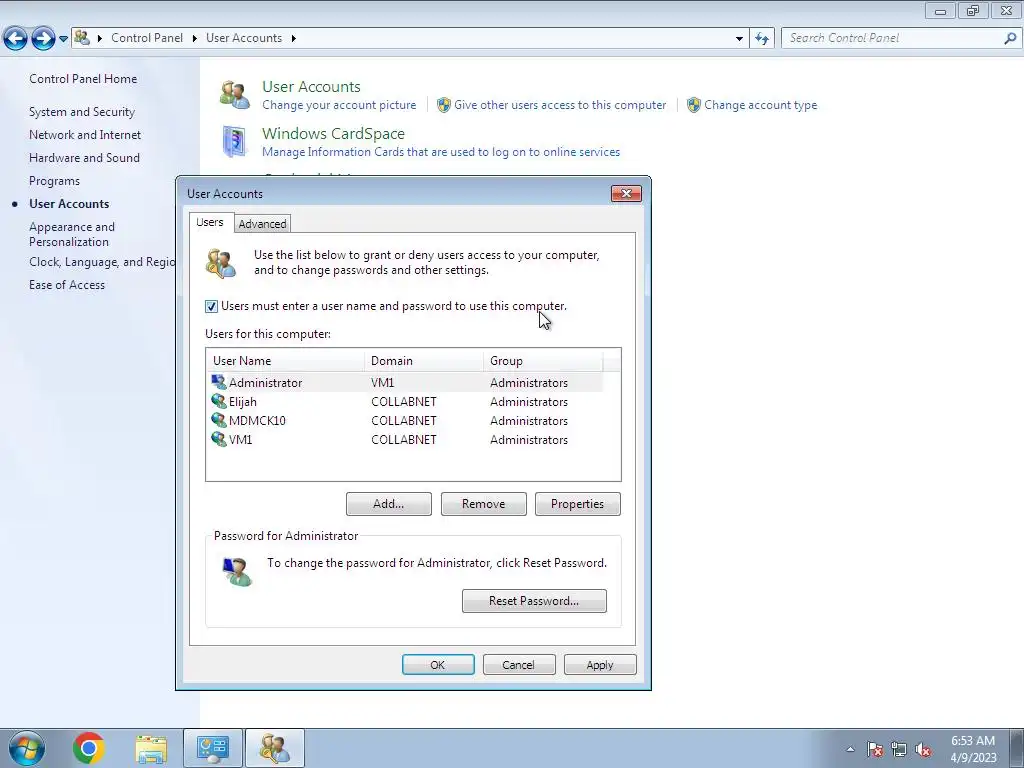Click the Forward navigation arrow
The image size is (1024, 768).
(43, 39)
